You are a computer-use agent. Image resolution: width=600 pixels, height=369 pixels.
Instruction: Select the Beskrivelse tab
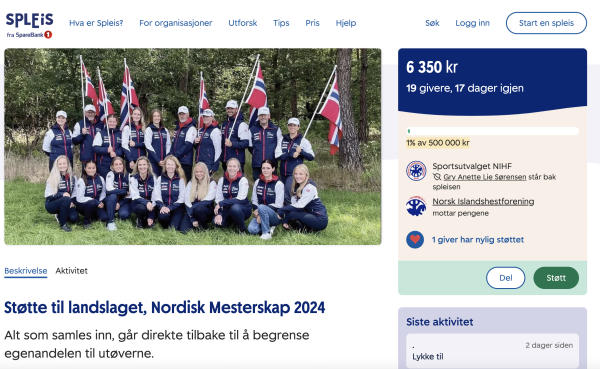[x=26, y=271]
